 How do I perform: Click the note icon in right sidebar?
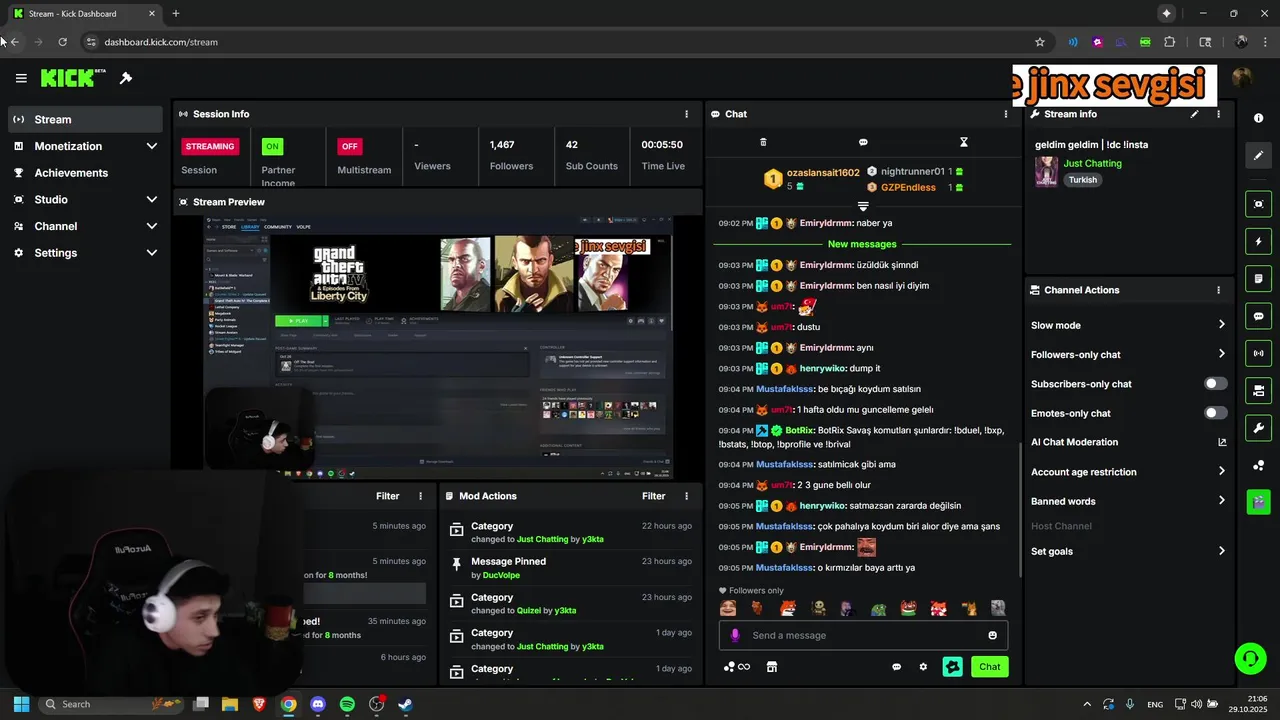click(x=1258, y=278)
